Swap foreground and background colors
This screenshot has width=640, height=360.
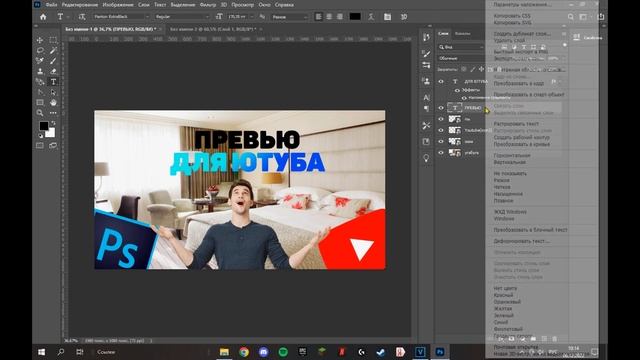(x=53, y=123)
